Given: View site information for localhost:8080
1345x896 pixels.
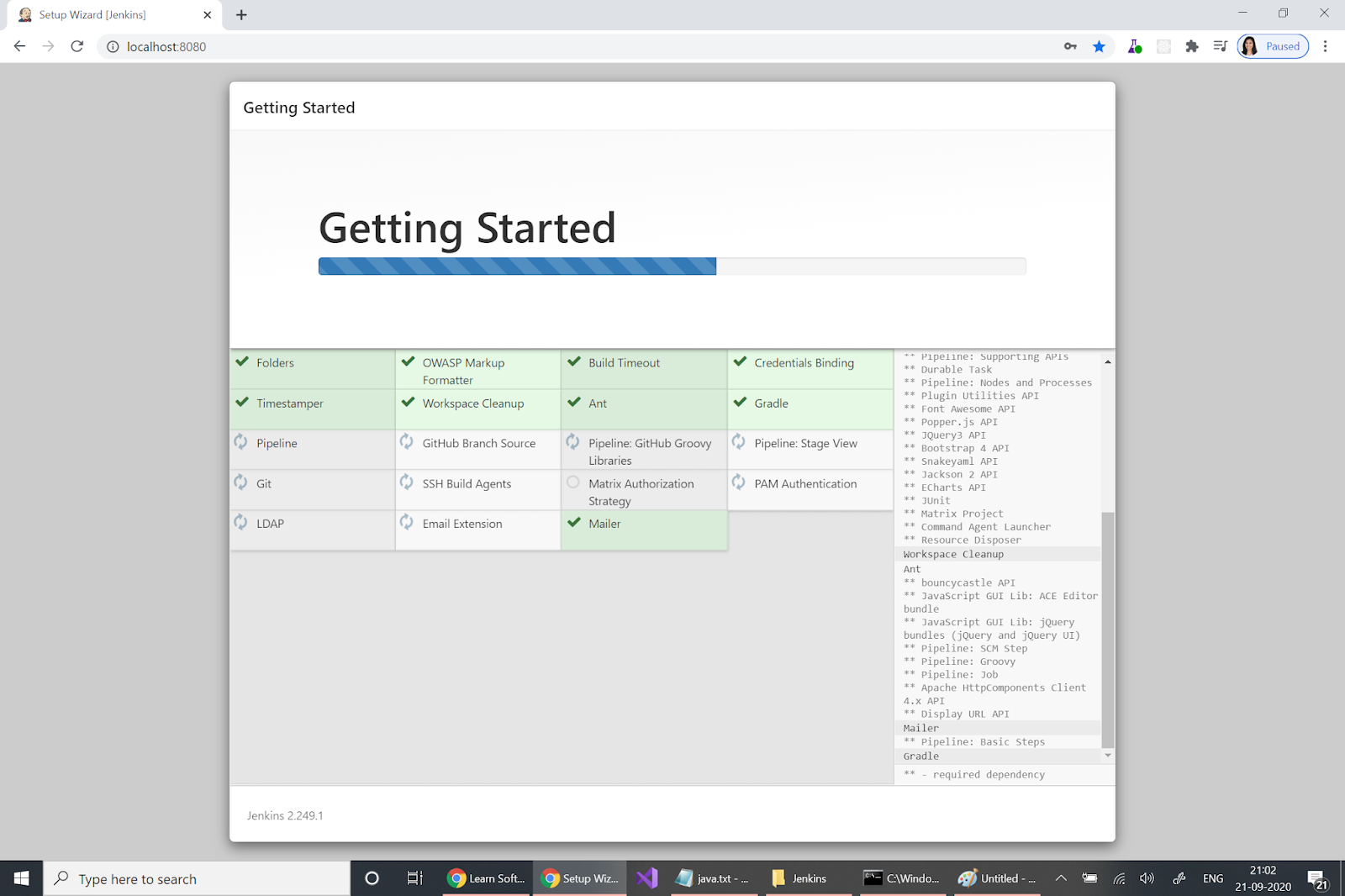Looking at the screenshot, I should click(113, 47).
